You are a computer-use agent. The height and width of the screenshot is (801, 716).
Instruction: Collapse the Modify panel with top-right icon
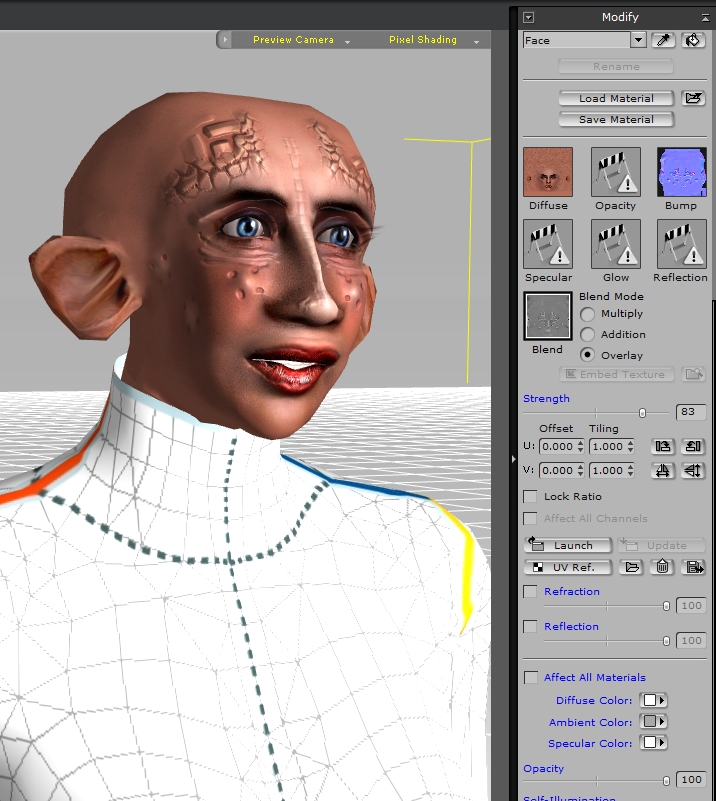705,17
